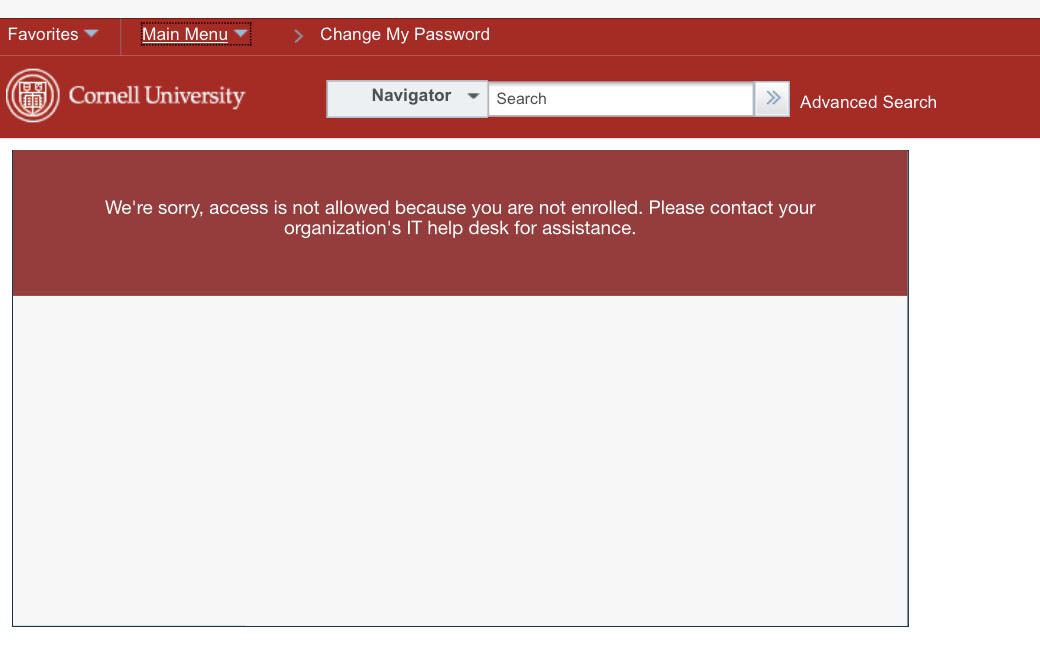Viewport: 1040px width, 647px height.
Task: Open the Main Menu
Action: pyautogui.click(x=185, y=35)
